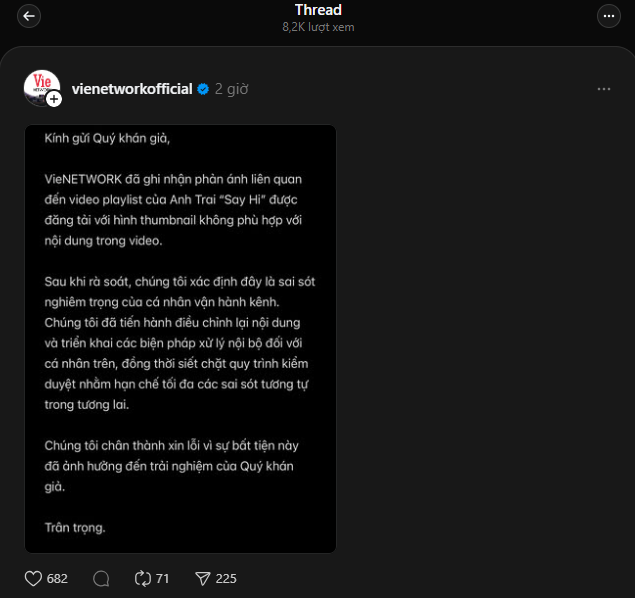Click the 225 shares count

click(226, 578)
